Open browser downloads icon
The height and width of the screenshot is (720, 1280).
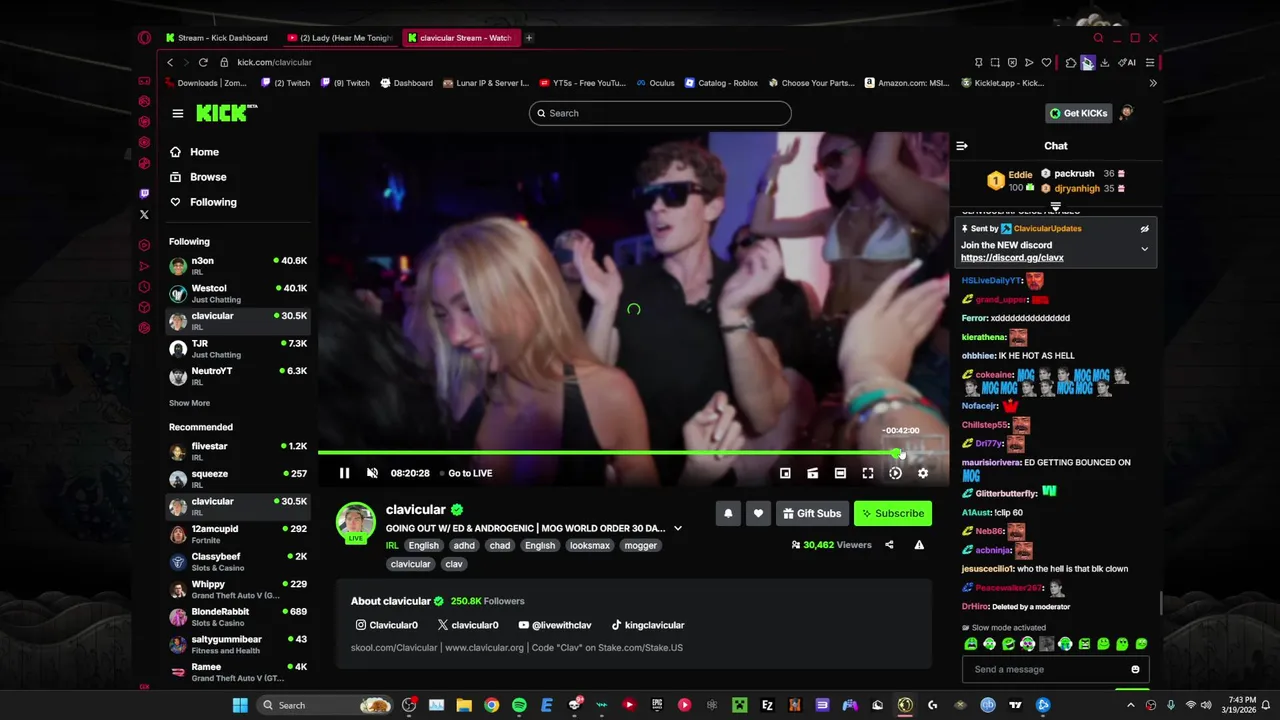click(1104, 62)
